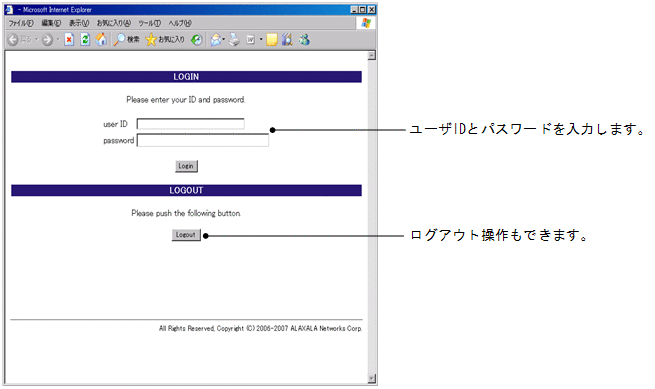The width and height of the screenshot is (655, 389).
Task: Open the お気に入り(A) menu
Action: [114, 23]
